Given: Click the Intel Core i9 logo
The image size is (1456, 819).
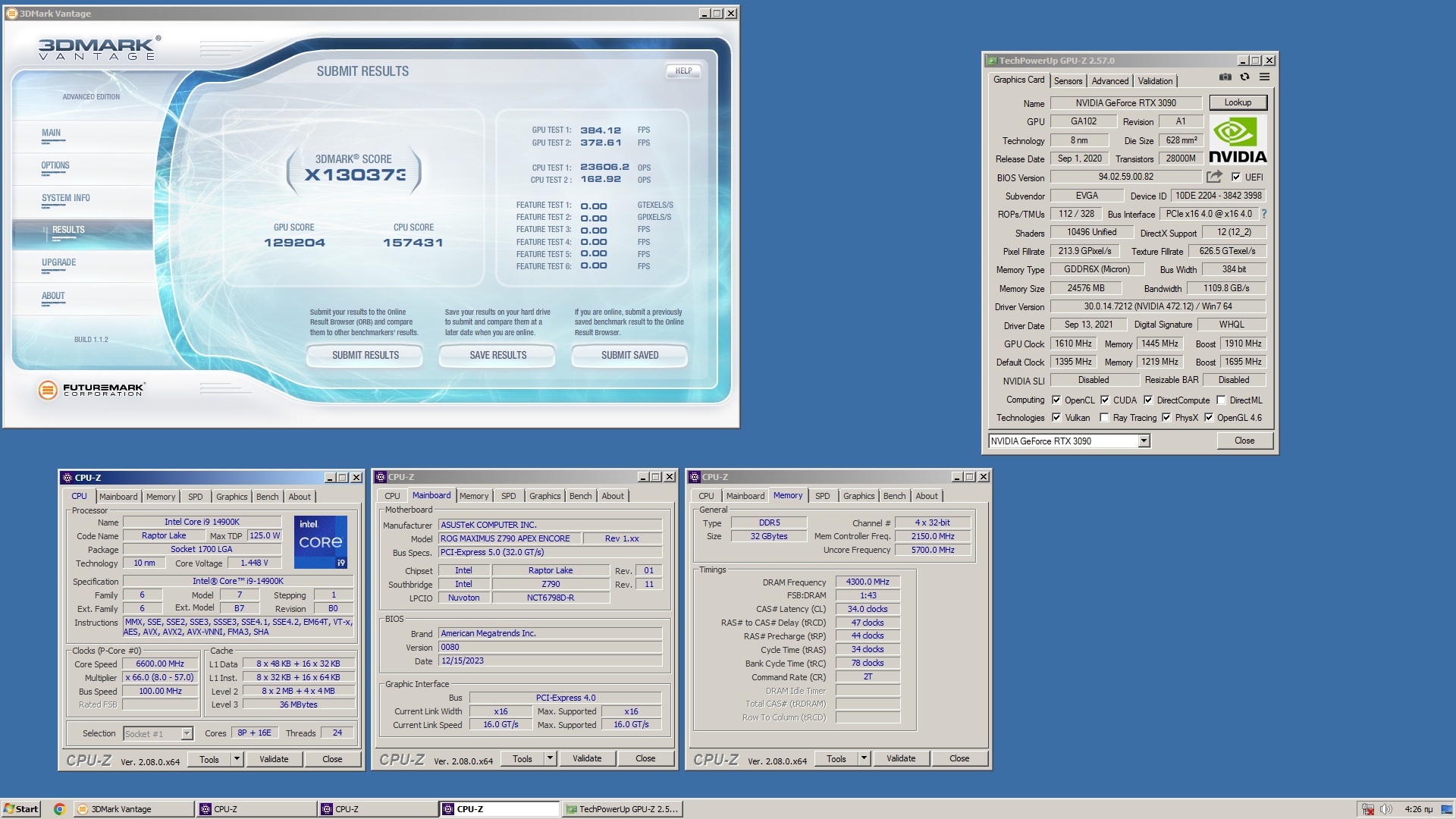Looking at the screenshot, I should [x=321, y=542].
